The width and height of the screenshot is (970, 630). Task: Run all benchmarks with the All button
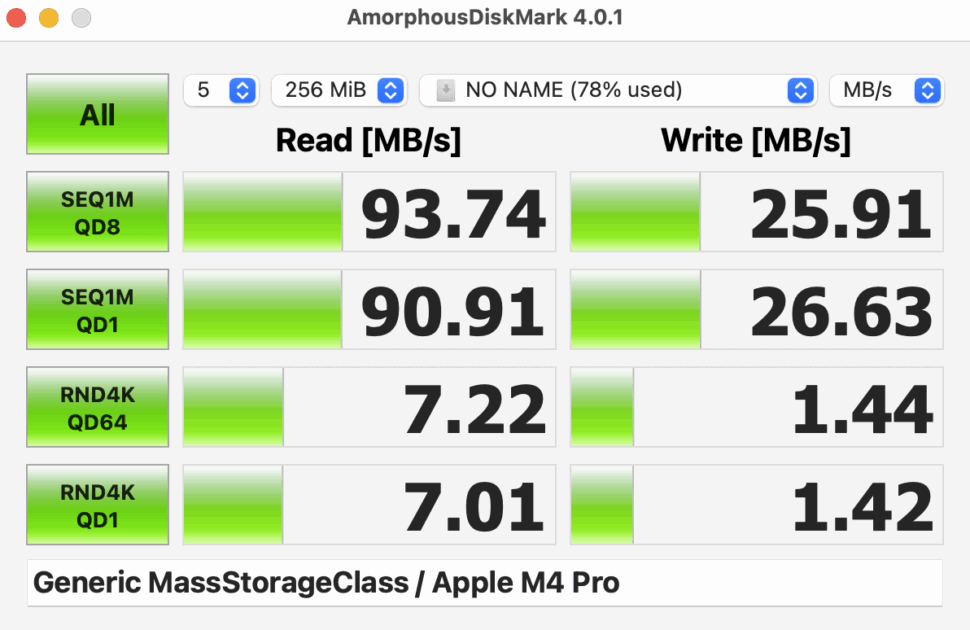pos(97,114)
